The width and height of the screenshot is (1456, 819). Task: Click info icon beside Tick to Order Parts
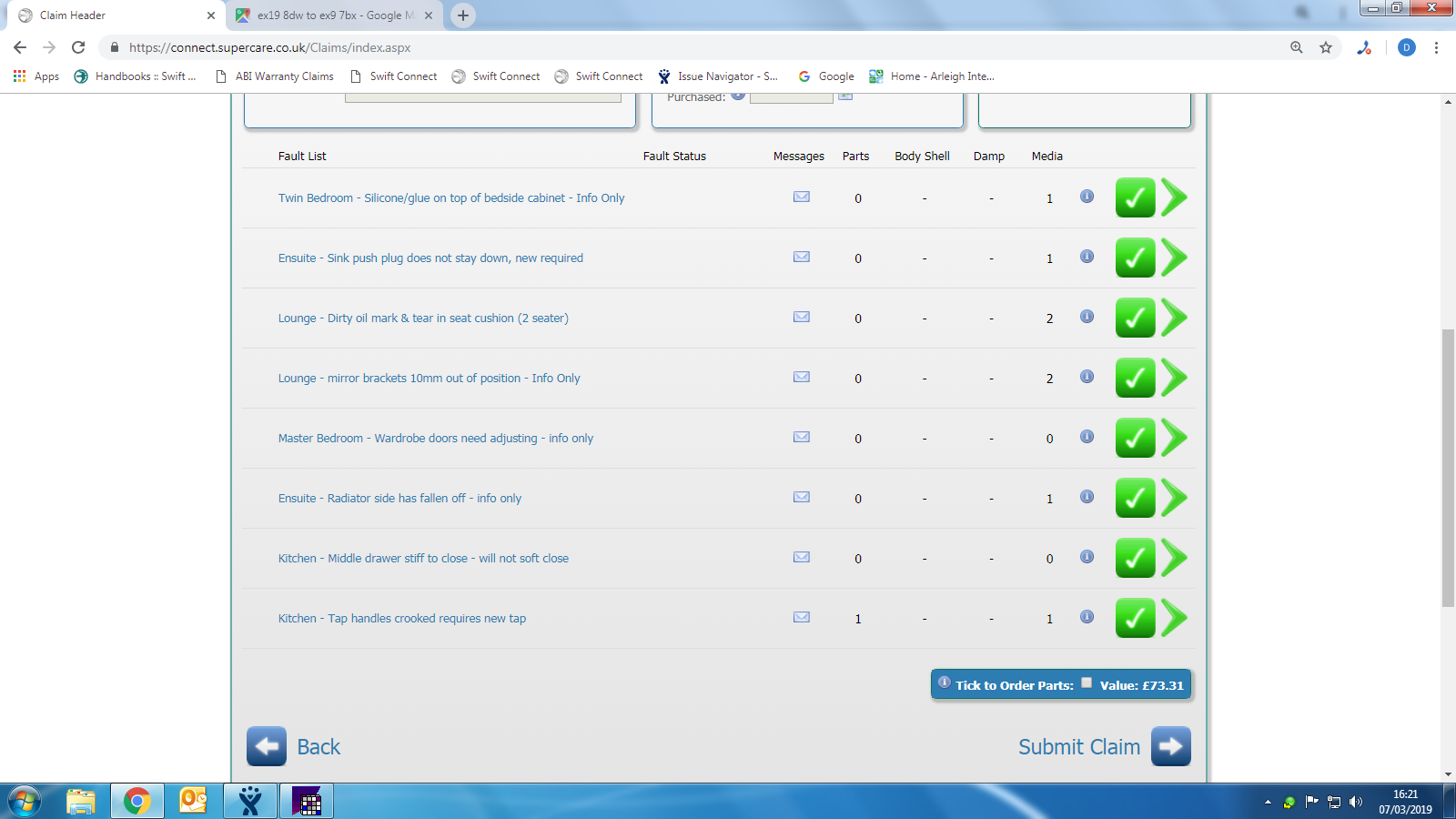tap(945, 682)
